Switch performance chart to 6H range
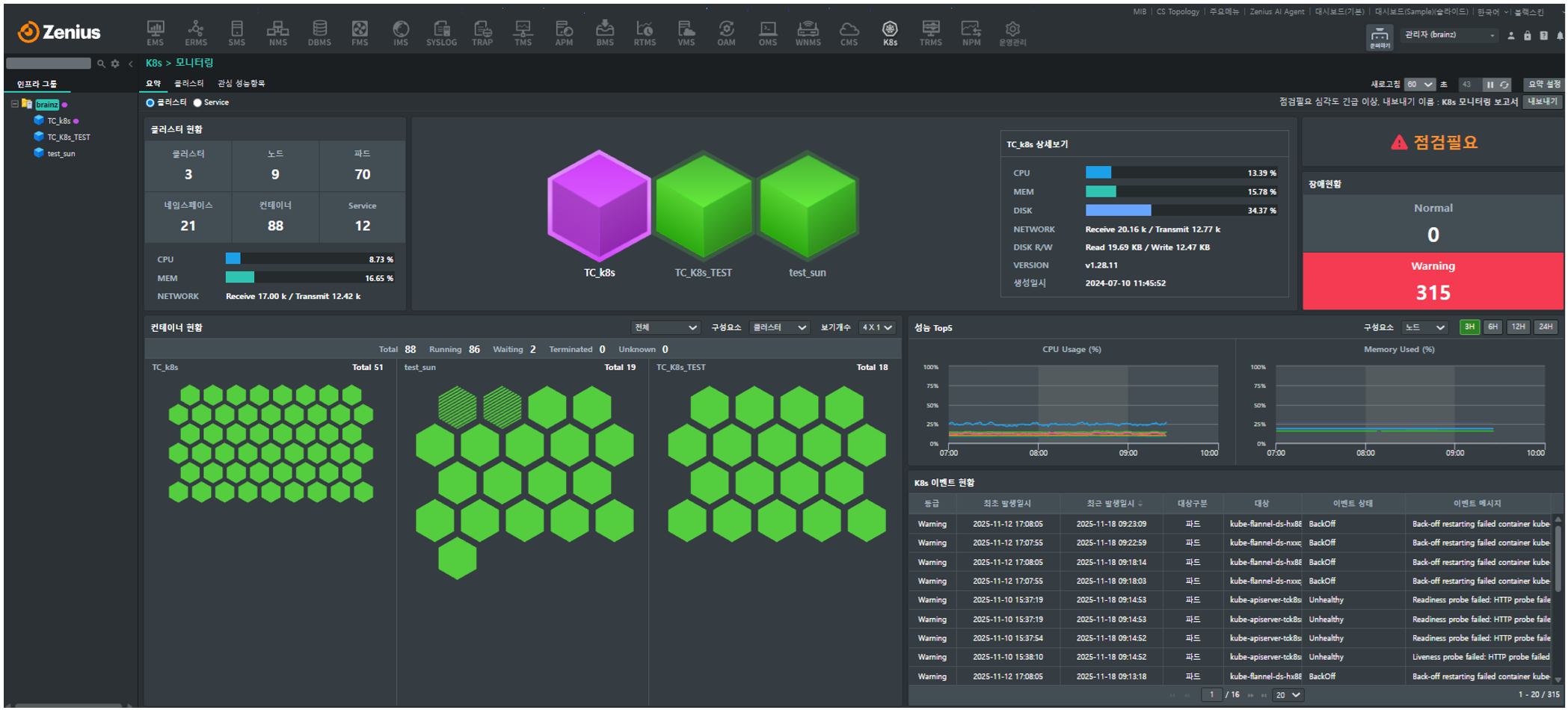The height and width of the screenshot is (710, 1568). [1492, 327]
